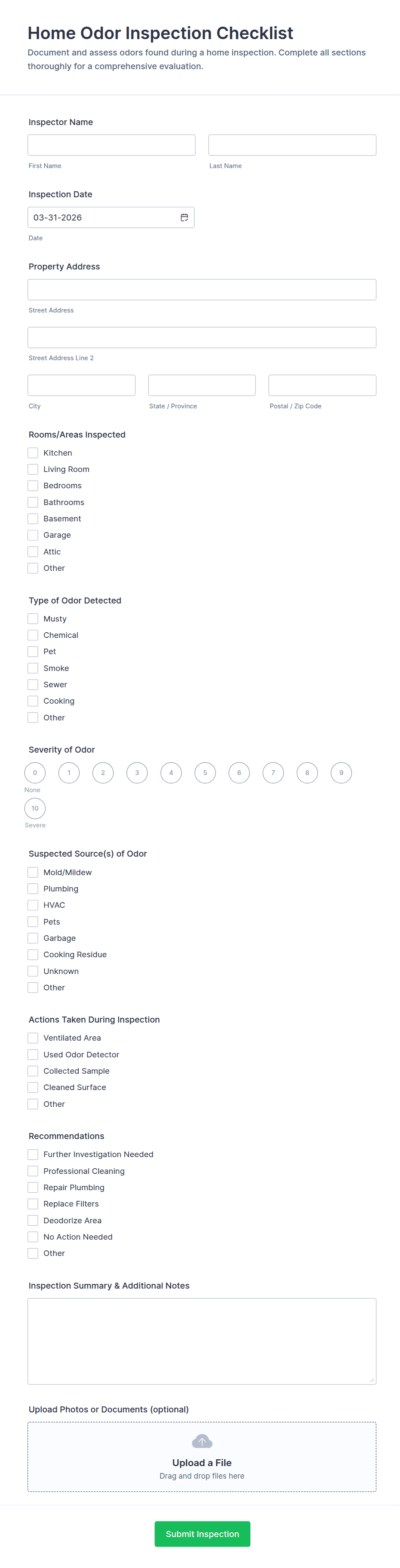Open the calendar date picker icon
The image size is (400, 1568).
184,217
